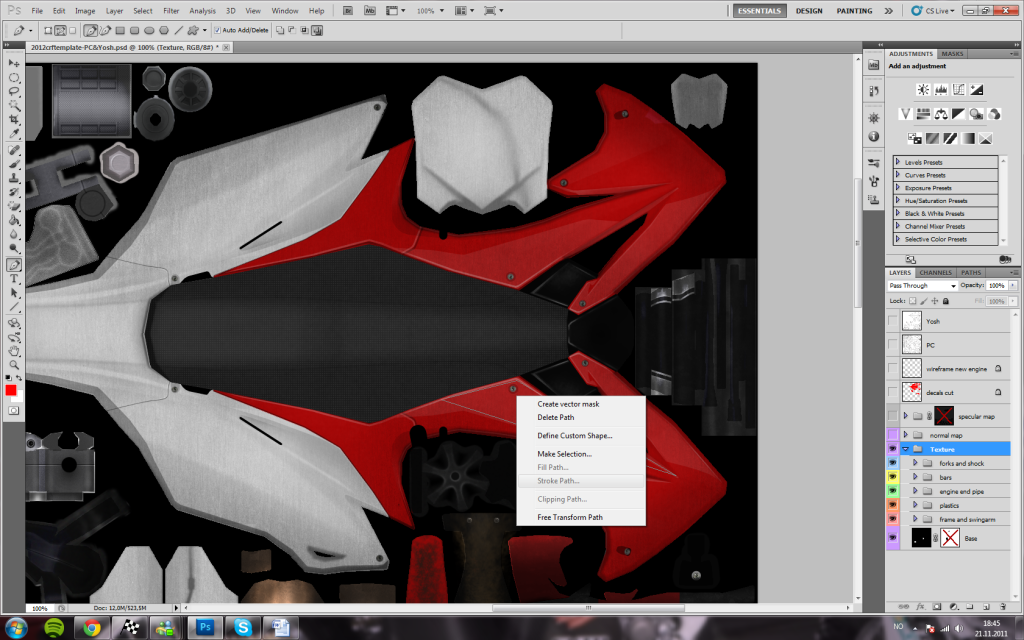Select the Crop tool
Viewport: 1024px width, 640px height.
click(14, 120)
